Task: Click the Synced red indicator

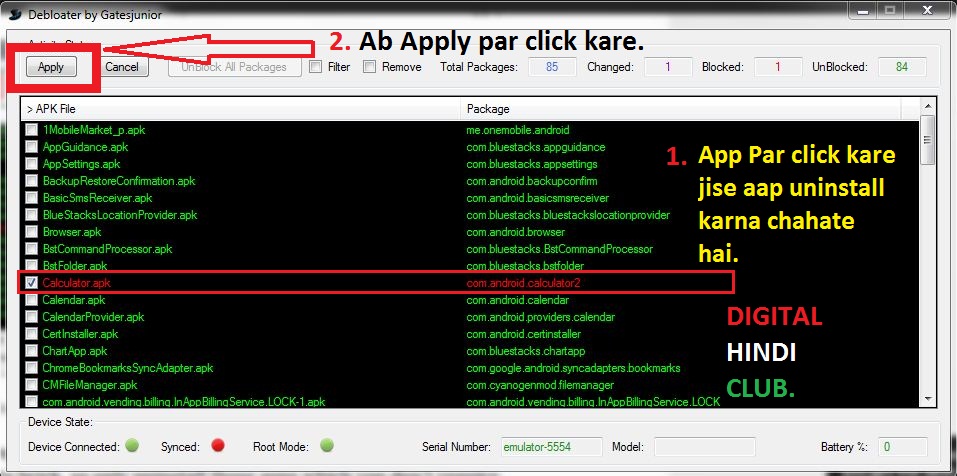Action: pyautogui.click(x=218, y=446)
